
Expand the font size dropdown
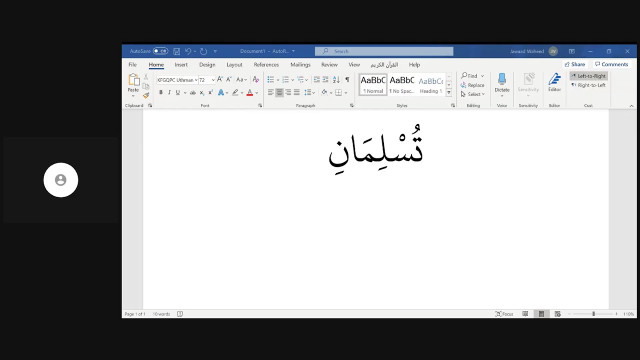point(213,80)
